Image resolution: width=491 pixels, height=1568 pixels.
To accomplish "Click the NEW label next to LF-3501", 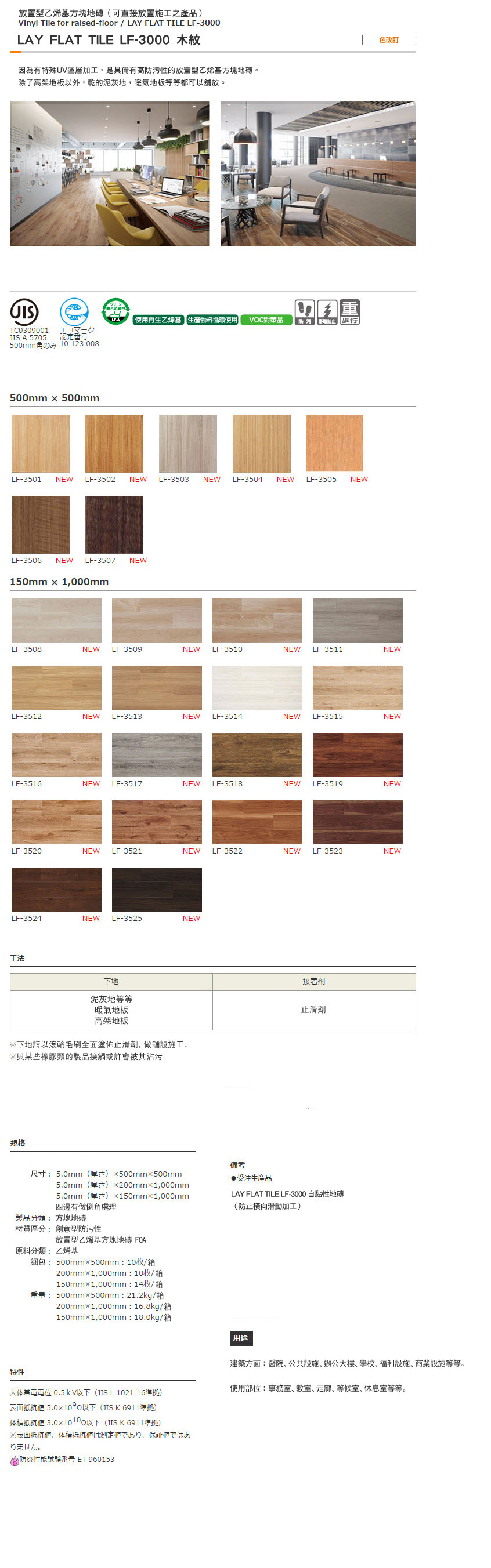I will tap(64, 480).
